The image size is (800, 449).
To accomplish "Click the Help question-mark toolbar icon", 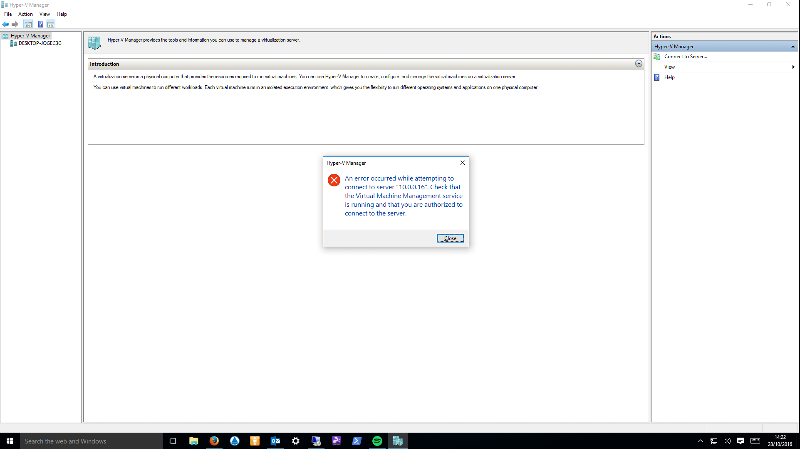I will click(x=40, y=24).
